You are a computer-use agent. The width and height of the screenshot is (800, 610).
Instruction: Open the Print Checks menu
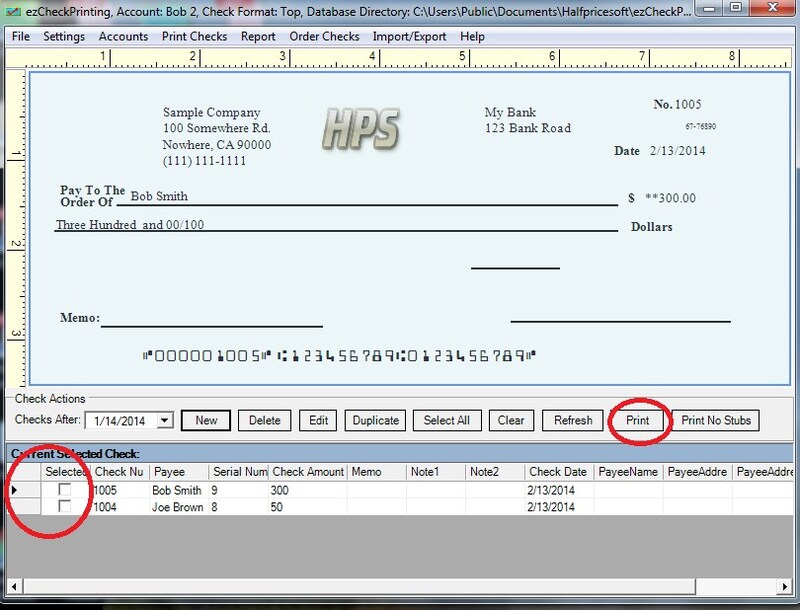[x=196, y=36]
